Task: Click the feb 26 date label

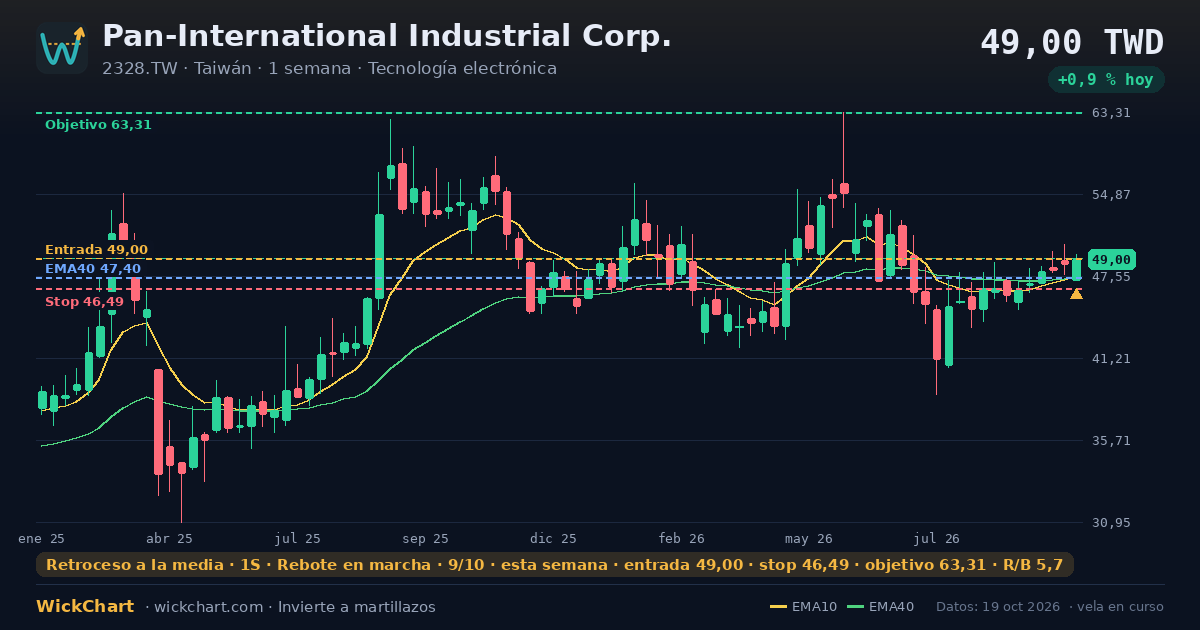Action: (682, 538)
